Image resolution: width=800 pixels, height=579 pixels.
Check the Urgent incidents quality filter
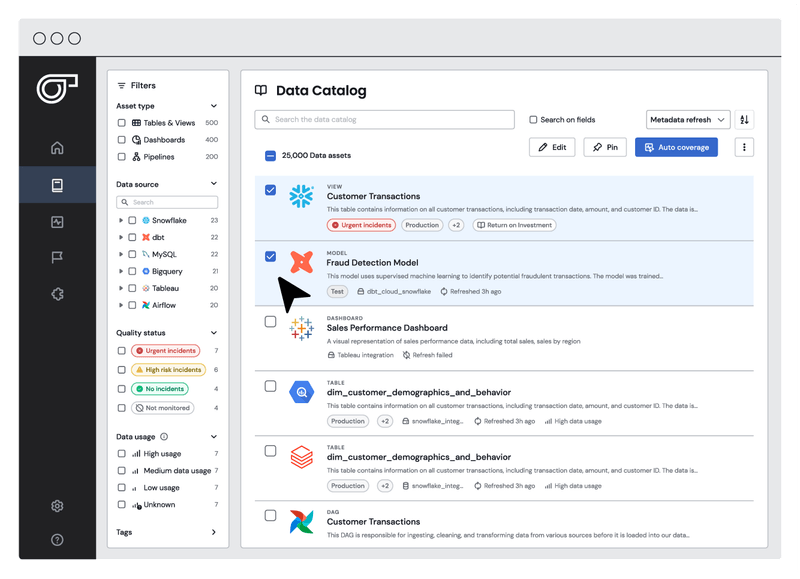coord(121,351)
